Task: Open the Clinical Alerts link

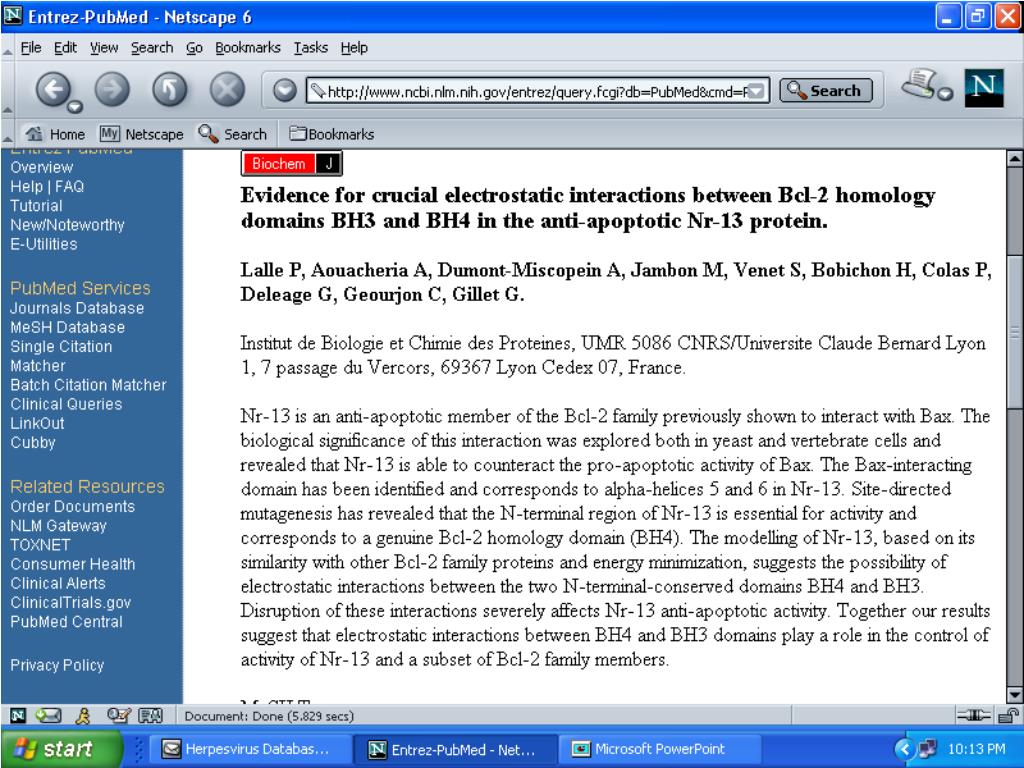Action: pyautogui.click(x=57, y=583)
